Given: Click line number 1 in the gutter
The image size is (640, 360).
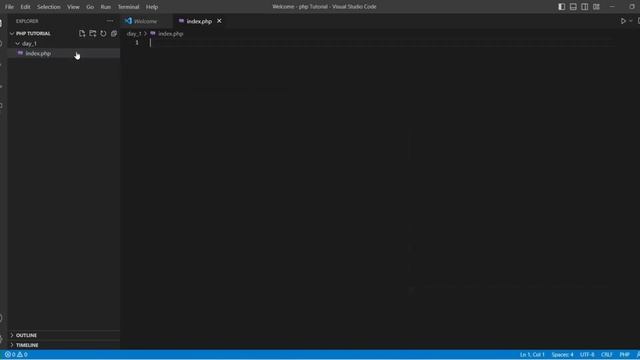Looking at the screenshot, I should pos(137,43).
